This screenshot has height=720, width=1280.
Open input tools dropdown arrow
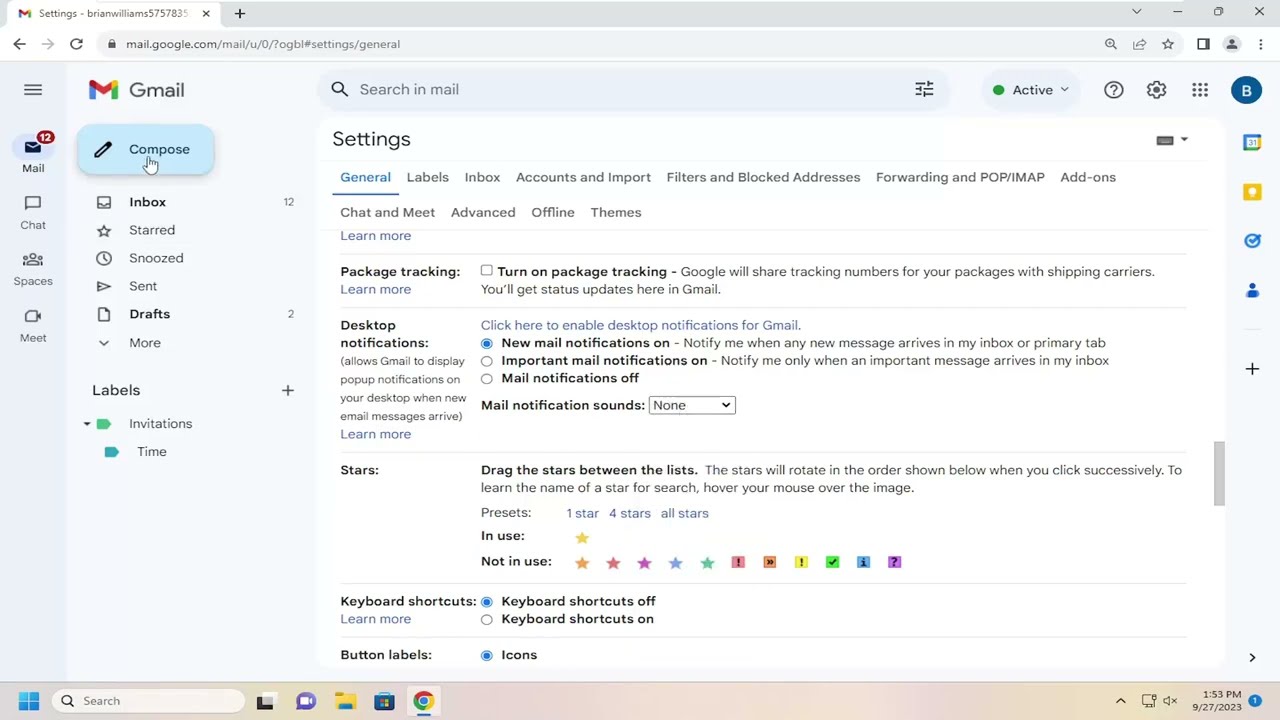[x=1184, y=140]
